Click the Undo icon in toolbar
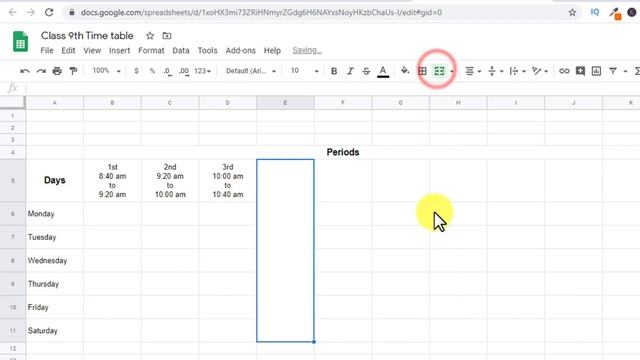This screenshot has height=360, width=640. tap(24, 71)
